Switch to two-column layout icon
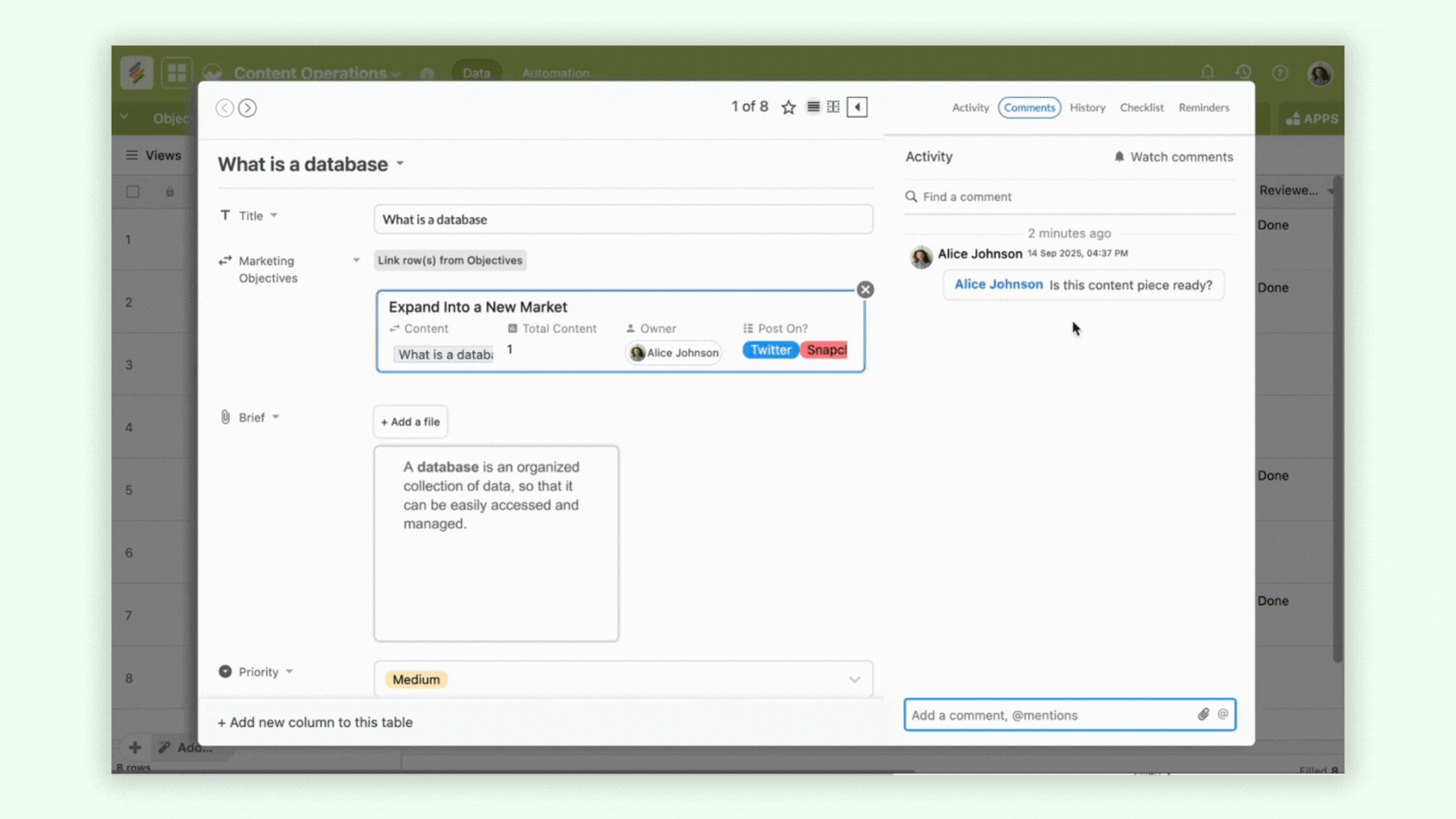Screen dimensions: 1456x819 tap(834, 107)
